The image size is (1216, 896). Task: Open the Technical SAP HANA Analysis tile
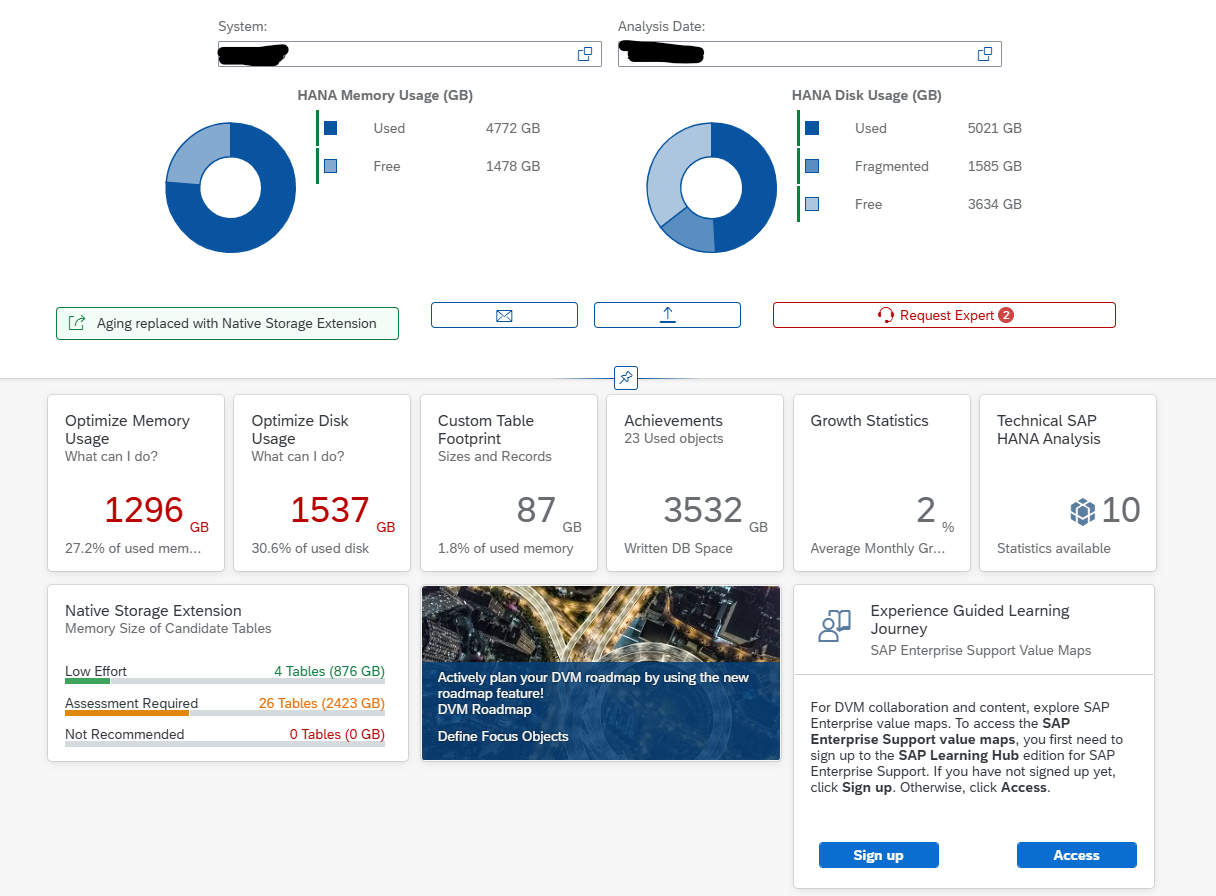click(1068, 483)
